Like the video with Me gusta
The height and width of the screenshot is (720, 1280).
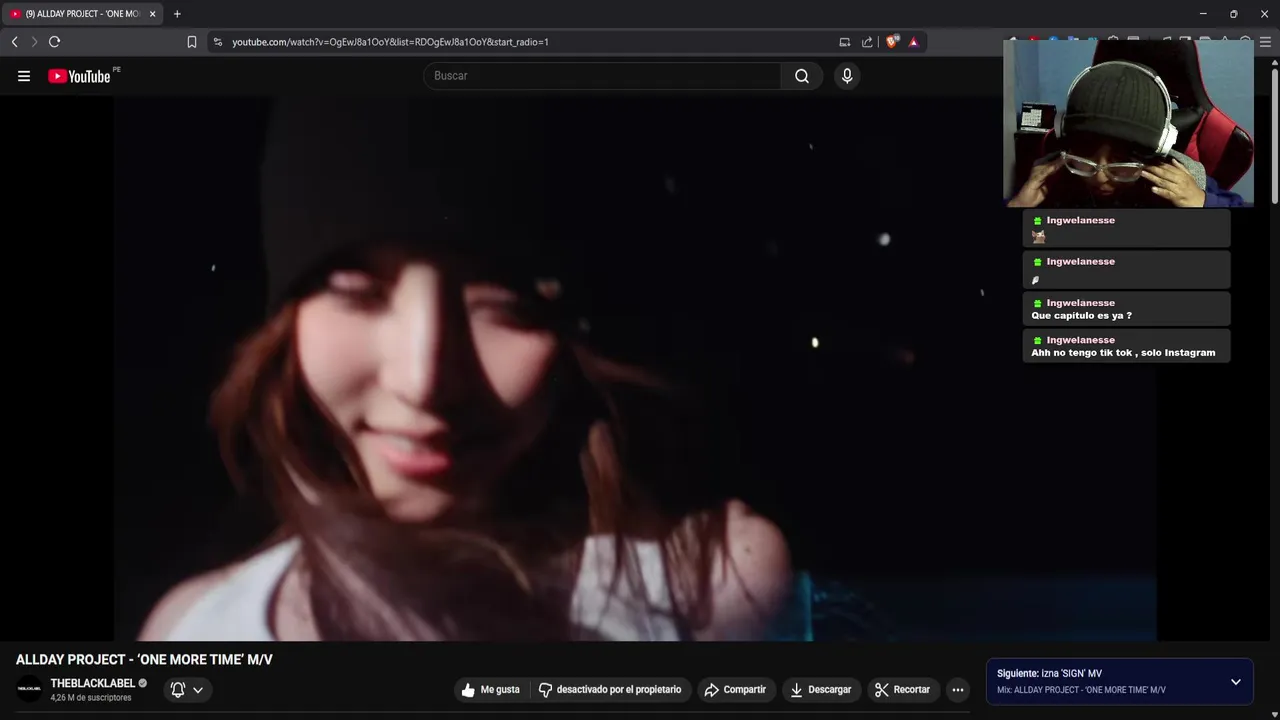click(x=490, y=689)
